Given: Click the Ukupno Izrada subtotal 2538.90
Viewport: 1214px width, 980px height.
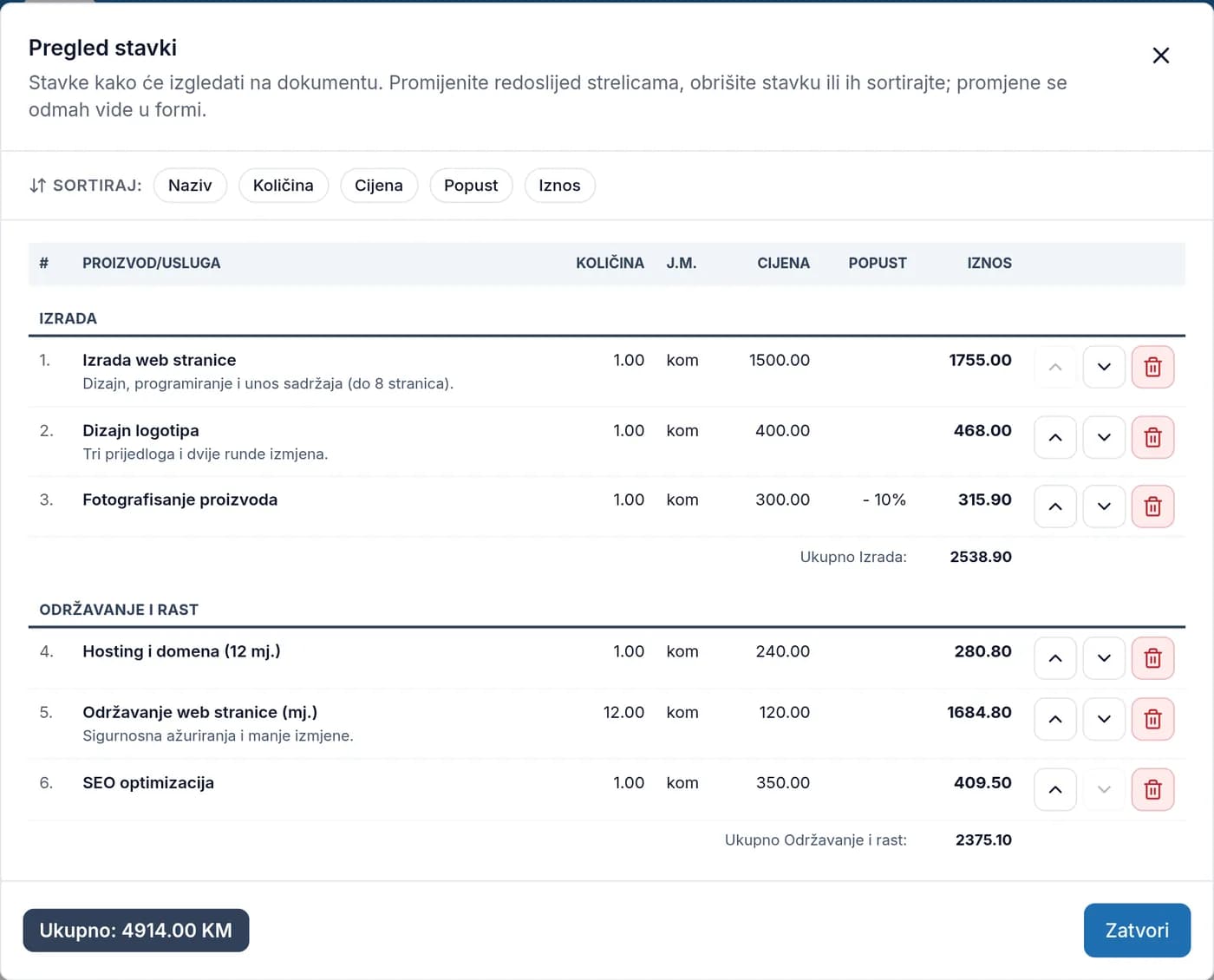Looking at the screenshot, I should (x=981, y=557).
